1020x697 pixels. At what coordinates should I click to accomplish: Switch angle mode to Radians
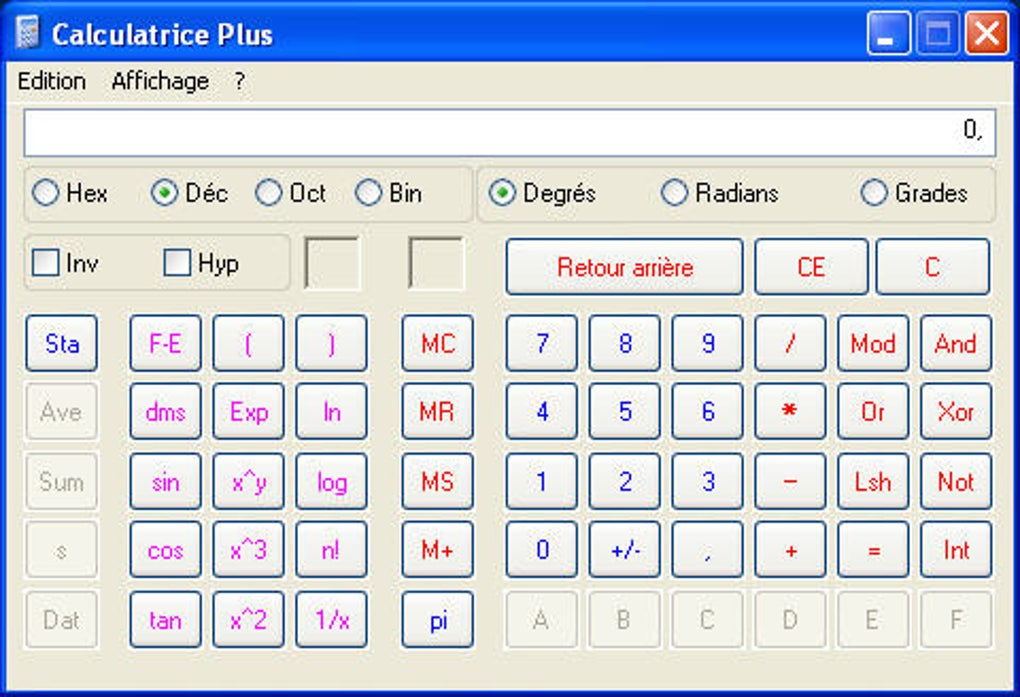tap(676, 193)
